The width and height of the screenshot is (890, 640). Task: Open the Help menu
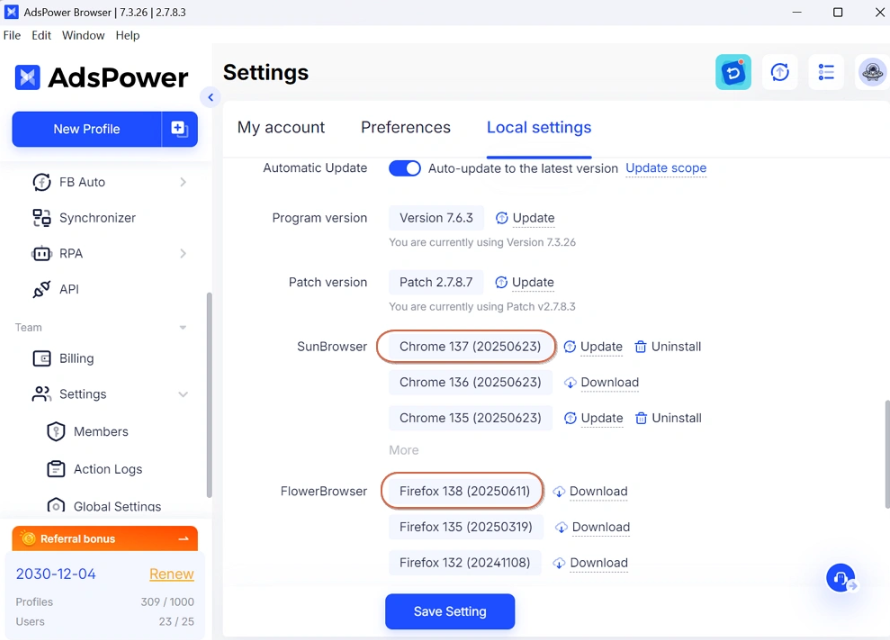tap(128, 35)
